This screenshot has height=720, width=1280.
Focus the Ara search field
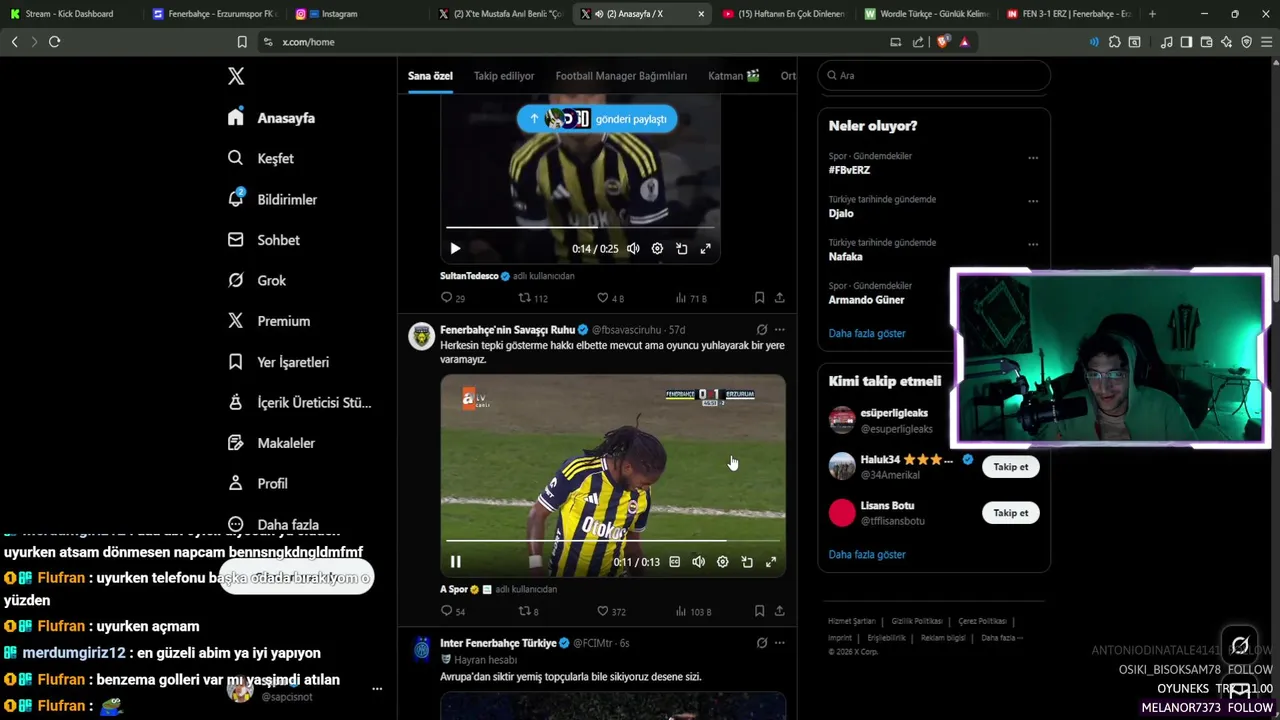coord(934,76)
